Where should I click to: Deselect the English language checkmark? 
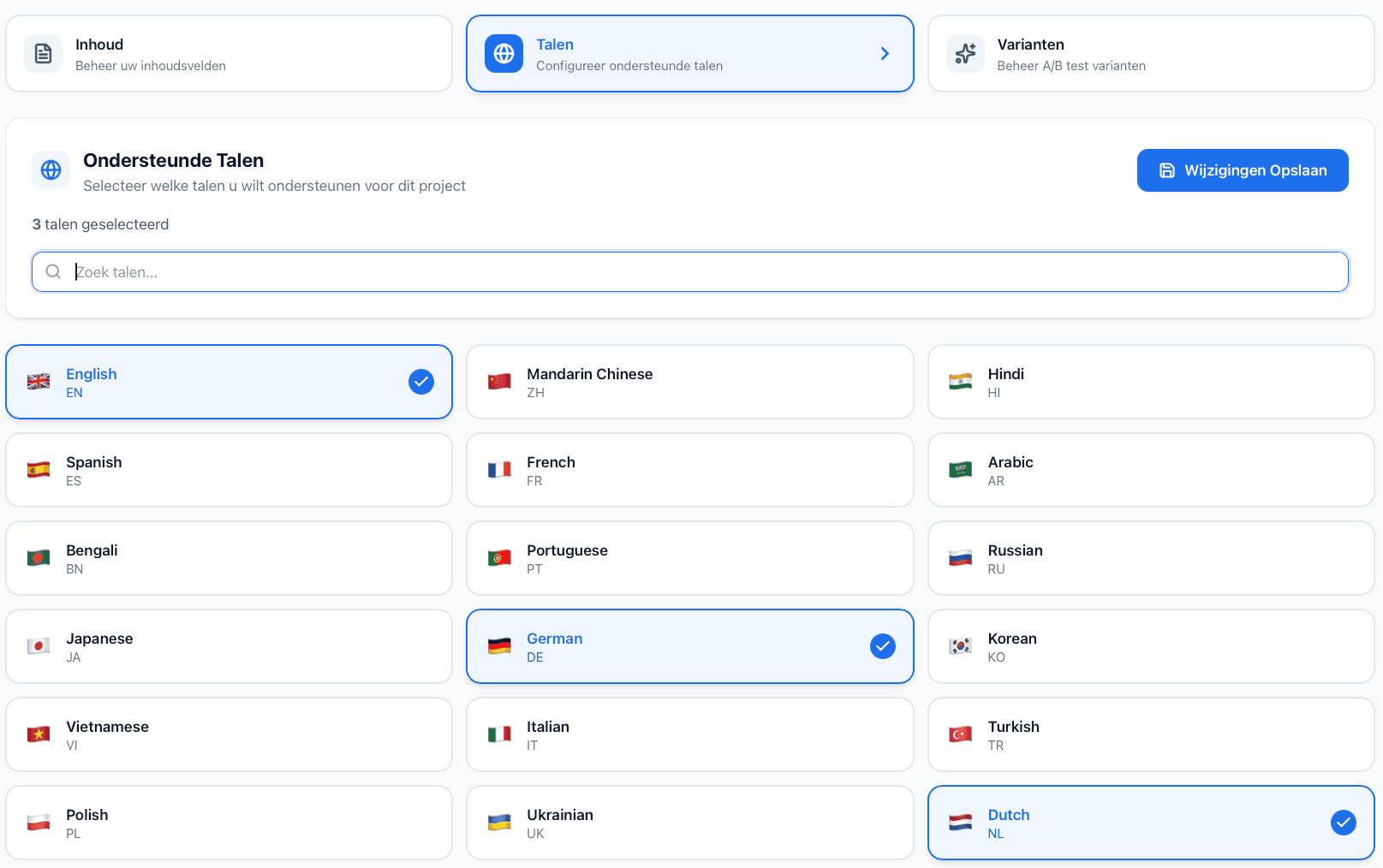[x=420, y=382]
